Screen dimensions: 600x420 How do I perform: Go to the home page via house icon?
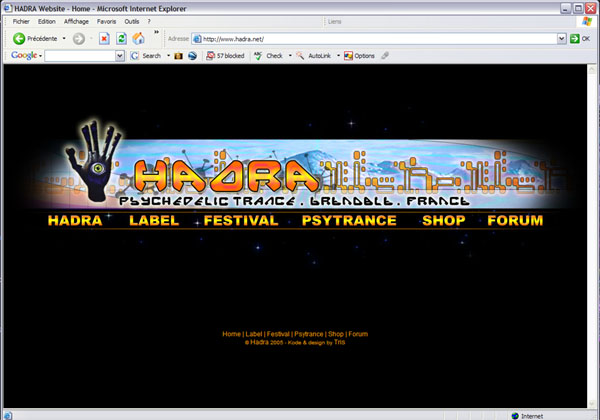(x=139, y=38)
